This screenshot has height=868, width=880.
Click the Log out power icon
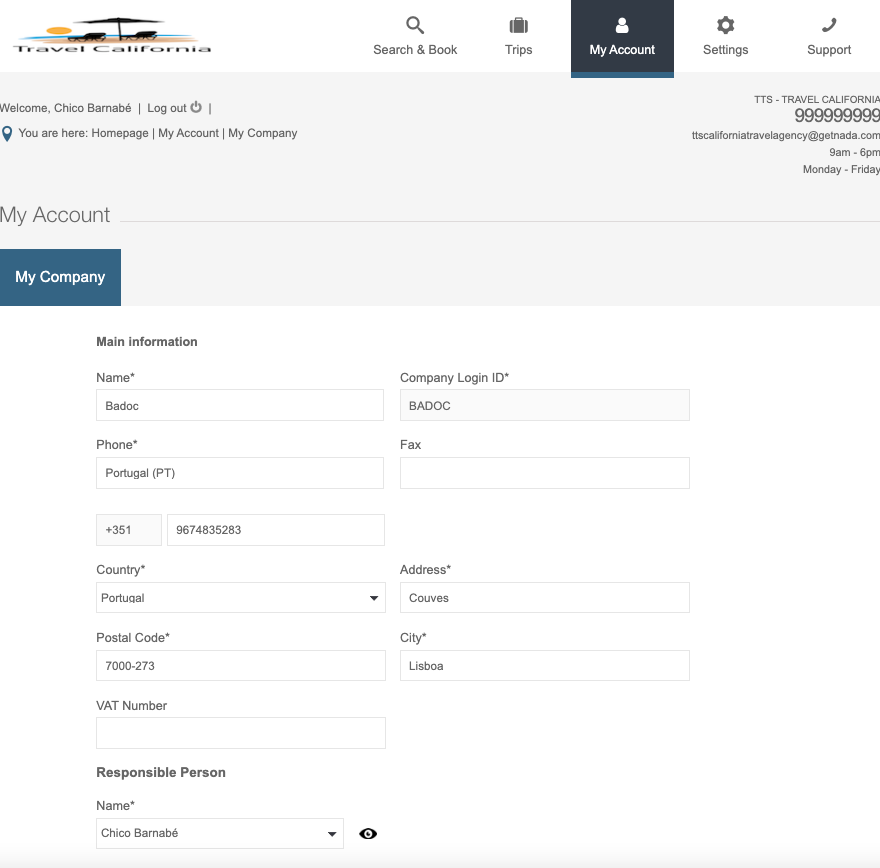pyautogui.click(x=196, y=108)
